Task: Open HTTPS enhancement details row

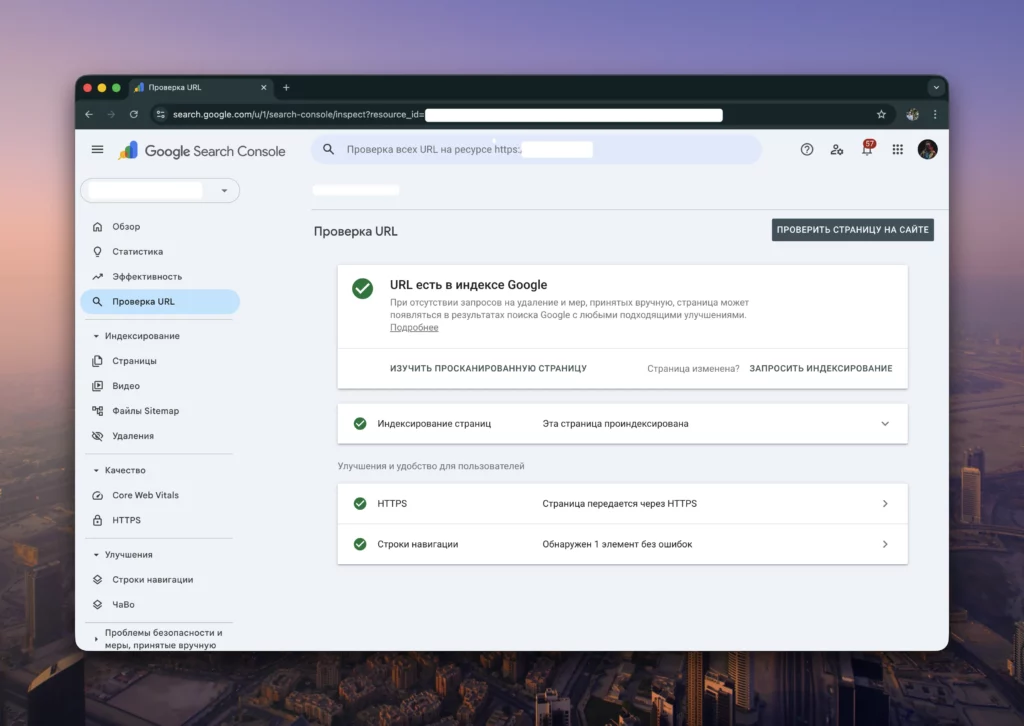Action: pos(622,503)
